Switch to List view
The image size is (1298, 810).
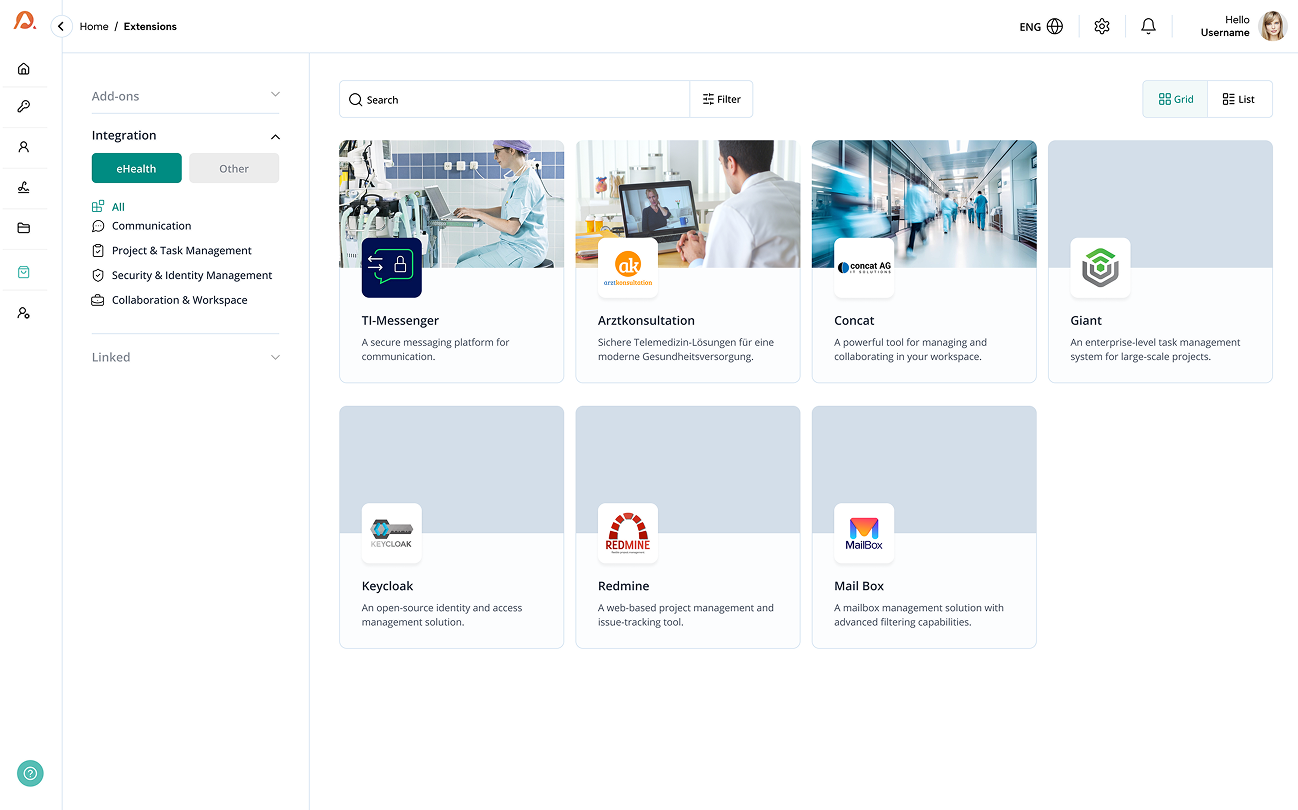(x=1239, y=99)
